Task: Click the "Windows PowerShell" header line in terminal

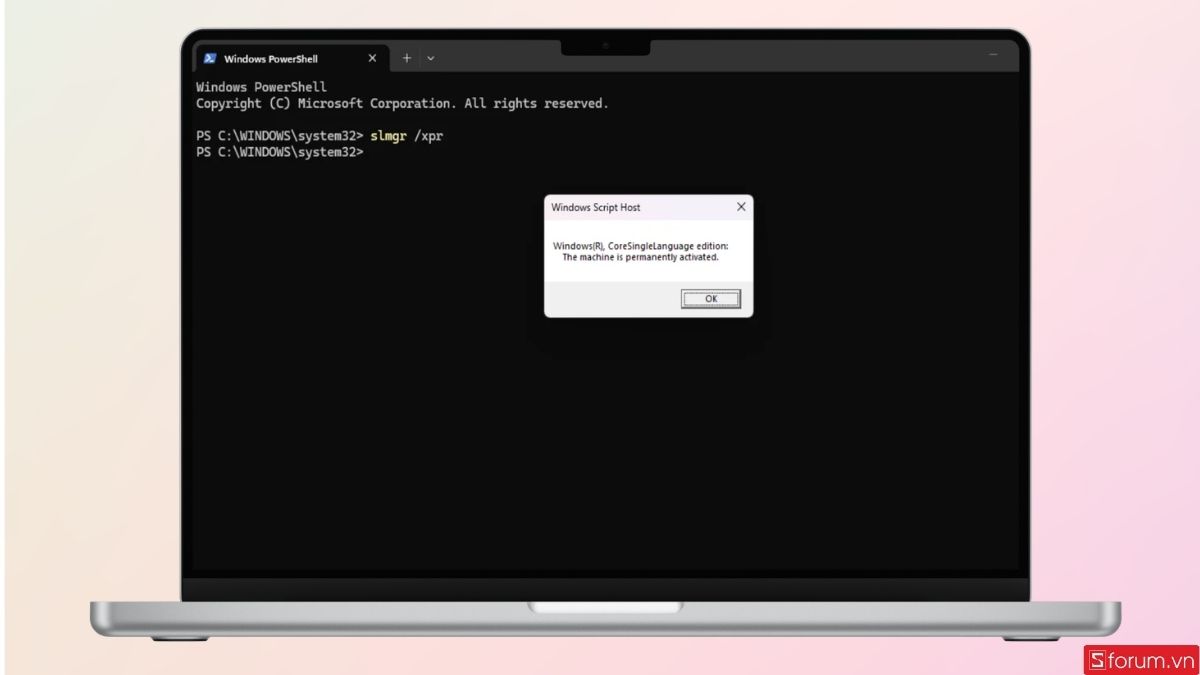Action: click(261, 87)
